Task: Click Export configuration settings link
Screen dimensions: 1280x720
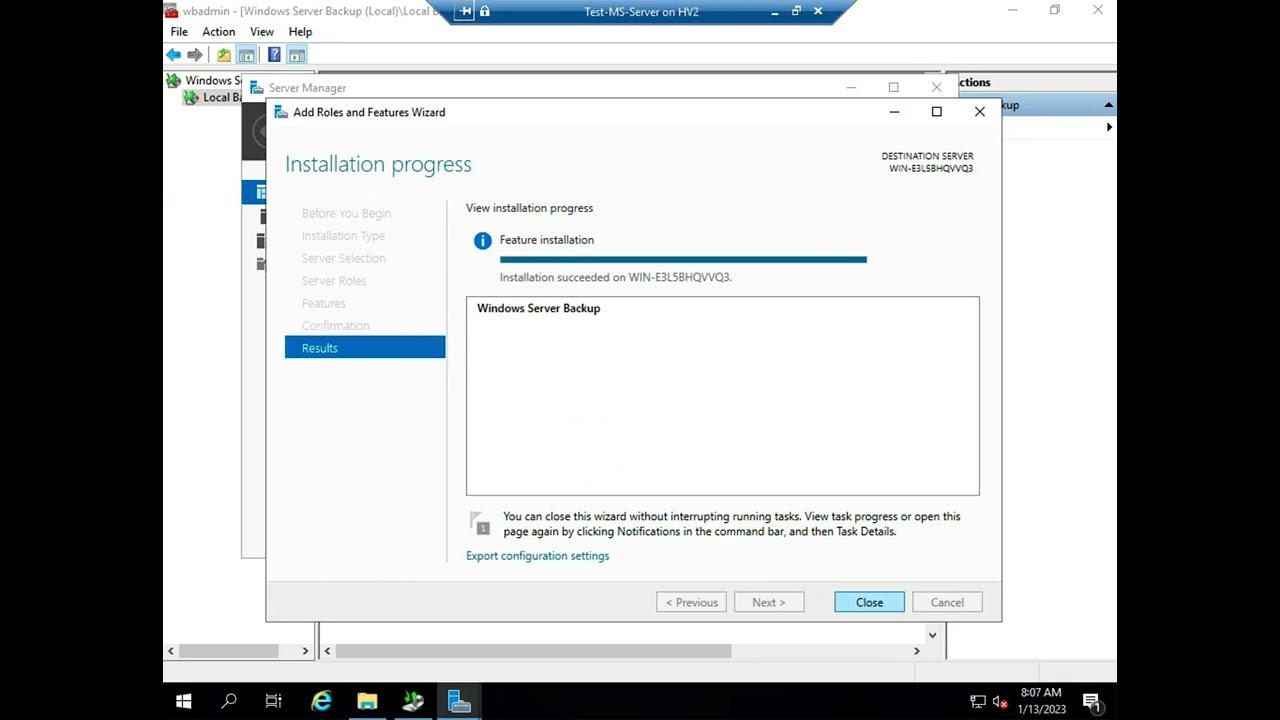Action: point(537,556)
